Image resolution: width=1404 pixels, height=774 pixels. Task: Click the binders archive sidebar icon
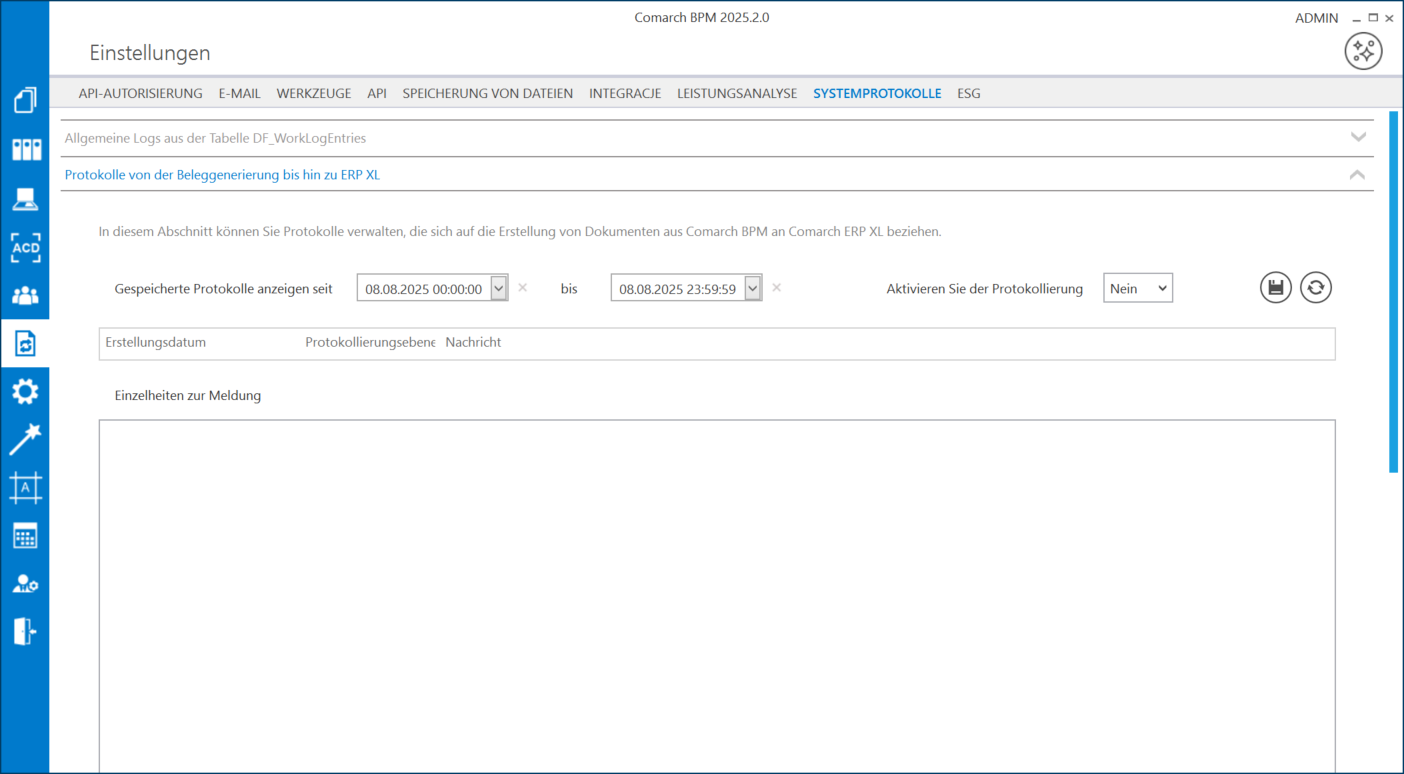tap(25, 150)
